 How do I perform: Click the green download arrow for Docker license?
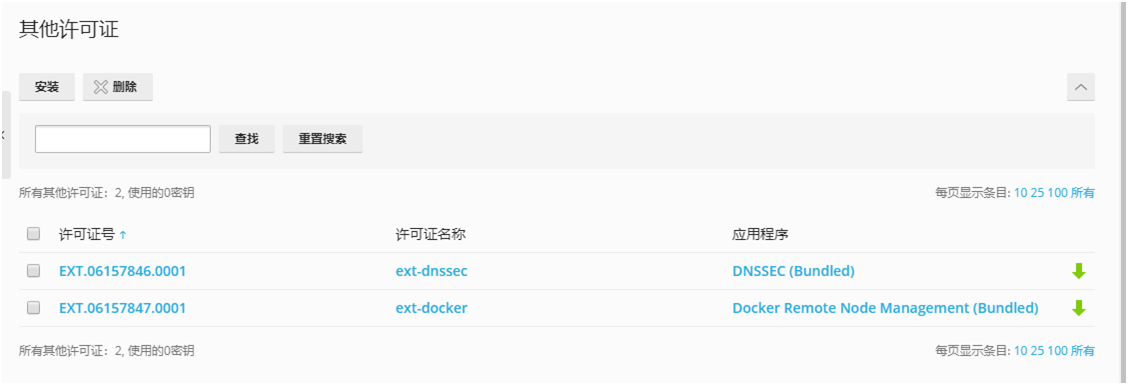pos(1078,308)
